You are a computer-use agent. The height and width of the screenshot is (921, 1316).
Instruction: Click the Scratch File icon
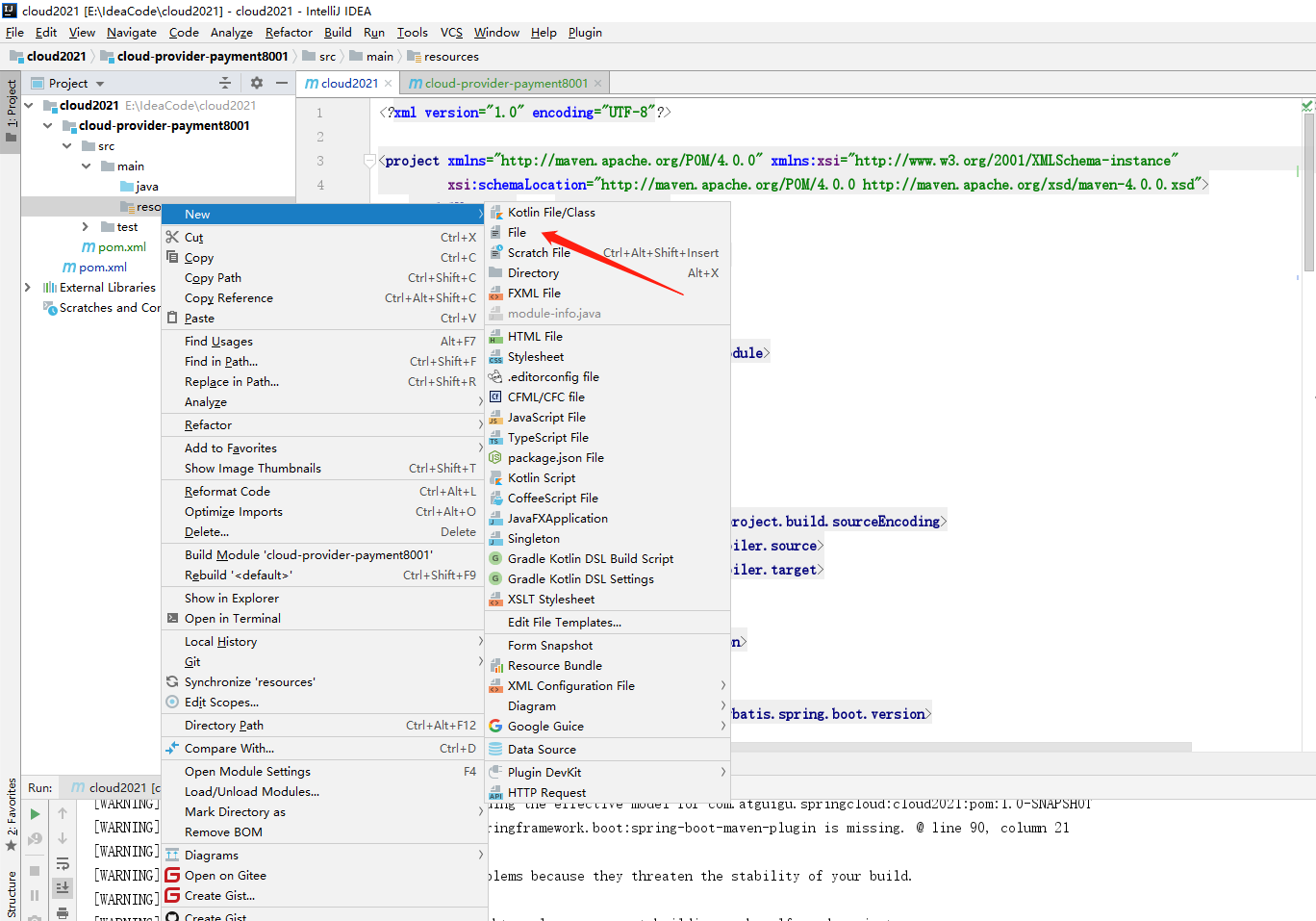[x=495, y=252]
